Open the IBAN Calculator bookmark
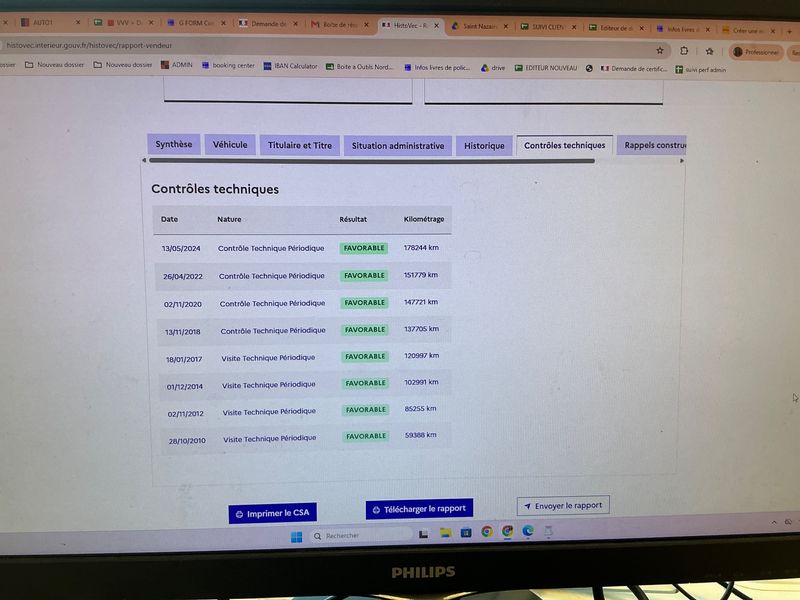 [290, 66]
